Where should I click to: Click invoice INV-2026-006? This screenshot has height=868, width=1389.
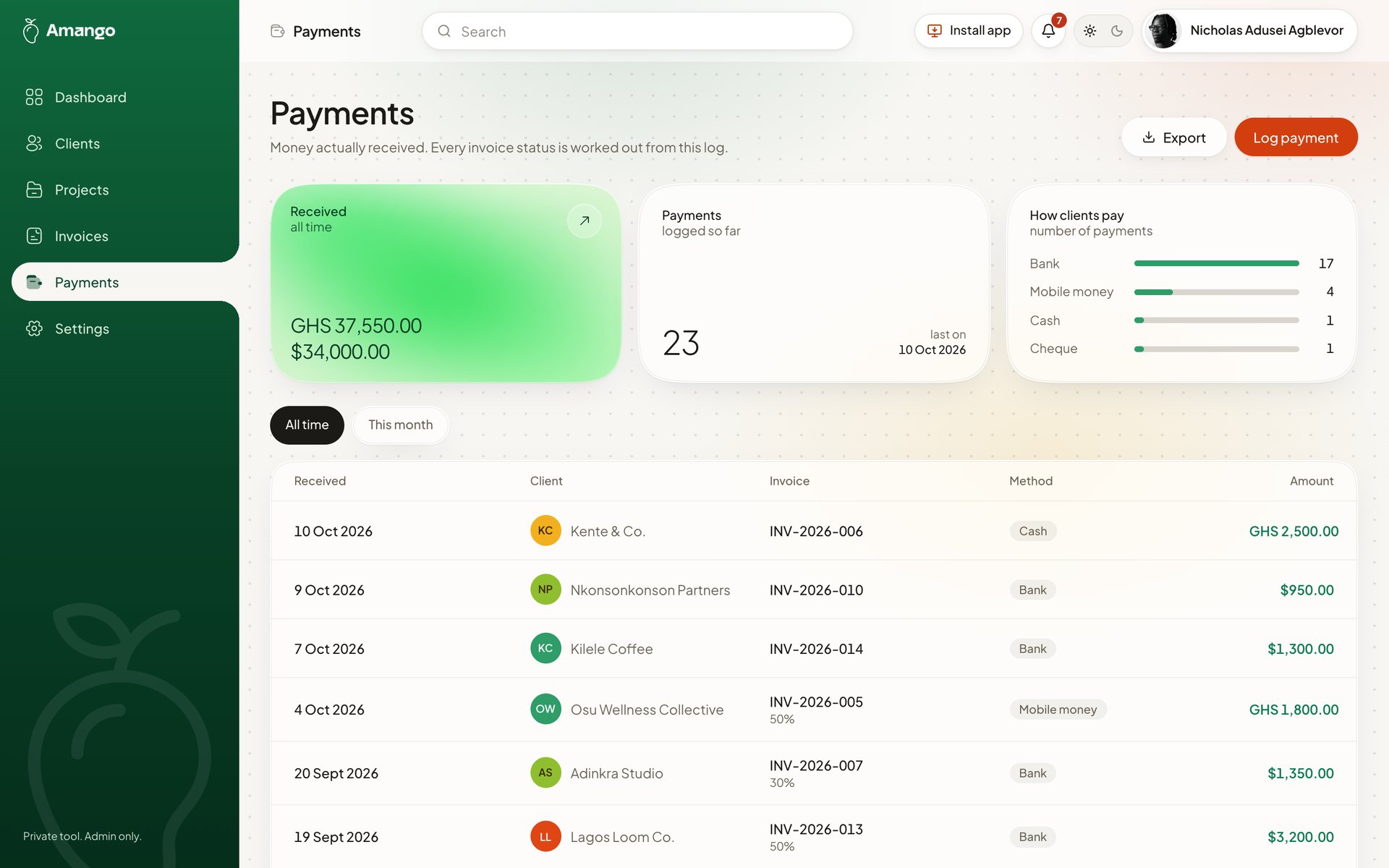point(816,531)
